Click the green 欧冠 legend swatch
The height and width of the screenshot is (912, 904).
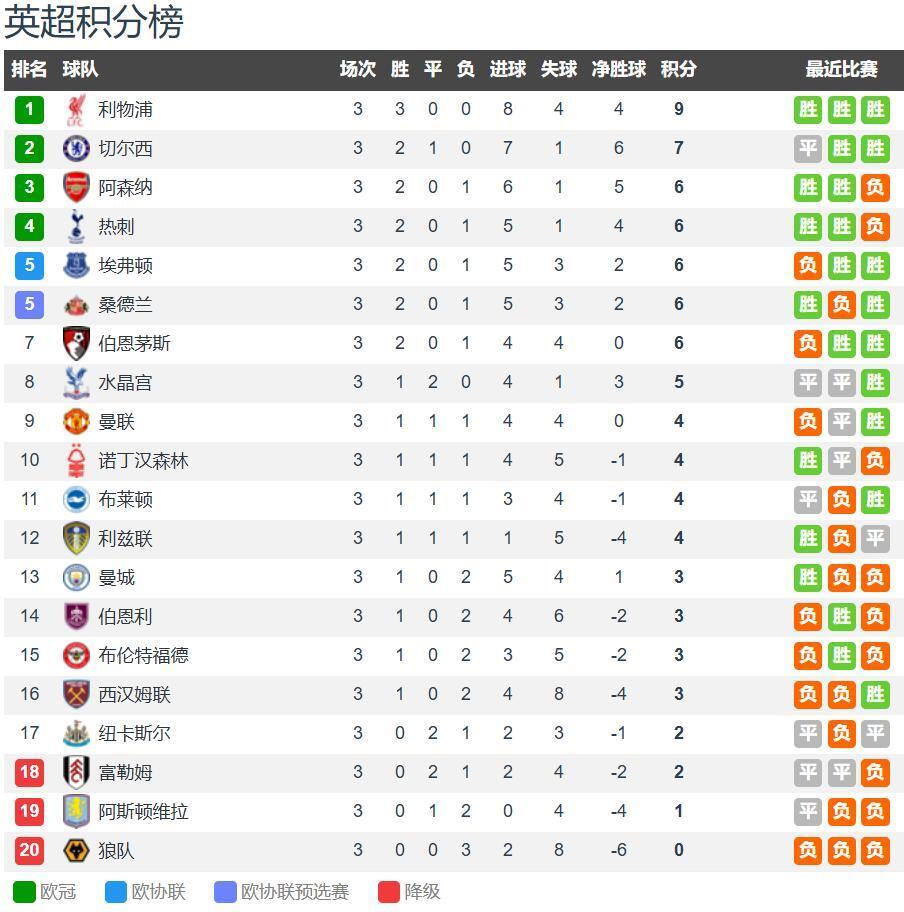[x=24, y=892]
